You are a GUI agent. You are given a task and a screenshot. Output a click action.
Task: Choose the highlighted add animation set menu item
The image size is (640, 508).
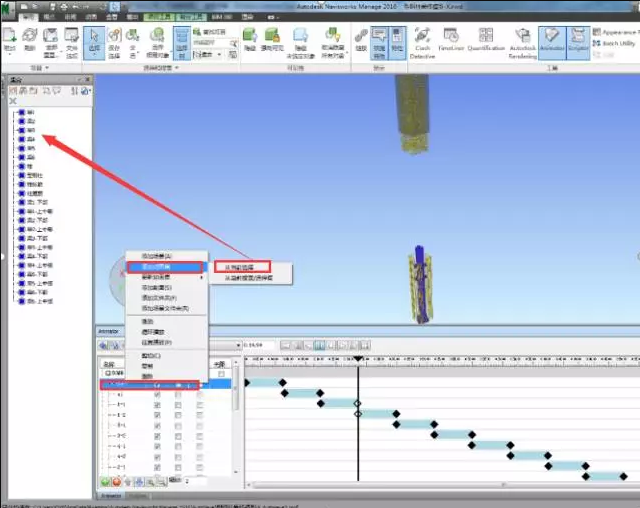165,267
